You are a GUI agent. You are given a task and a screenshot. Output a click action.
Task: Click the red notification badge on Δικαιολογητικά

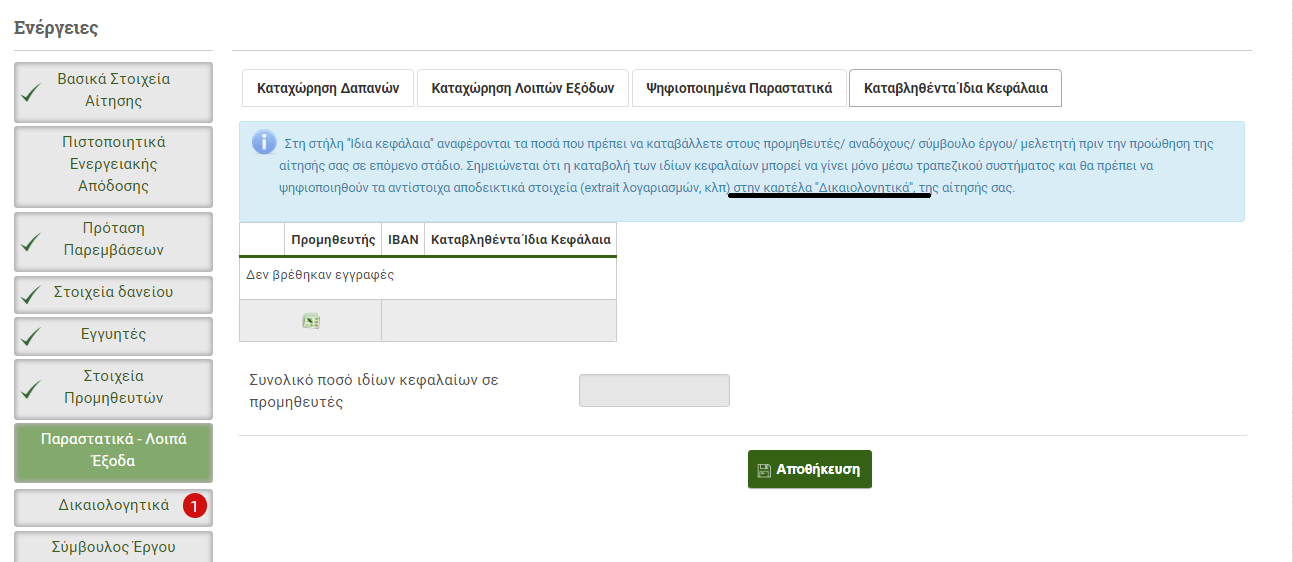coord(195,507)
